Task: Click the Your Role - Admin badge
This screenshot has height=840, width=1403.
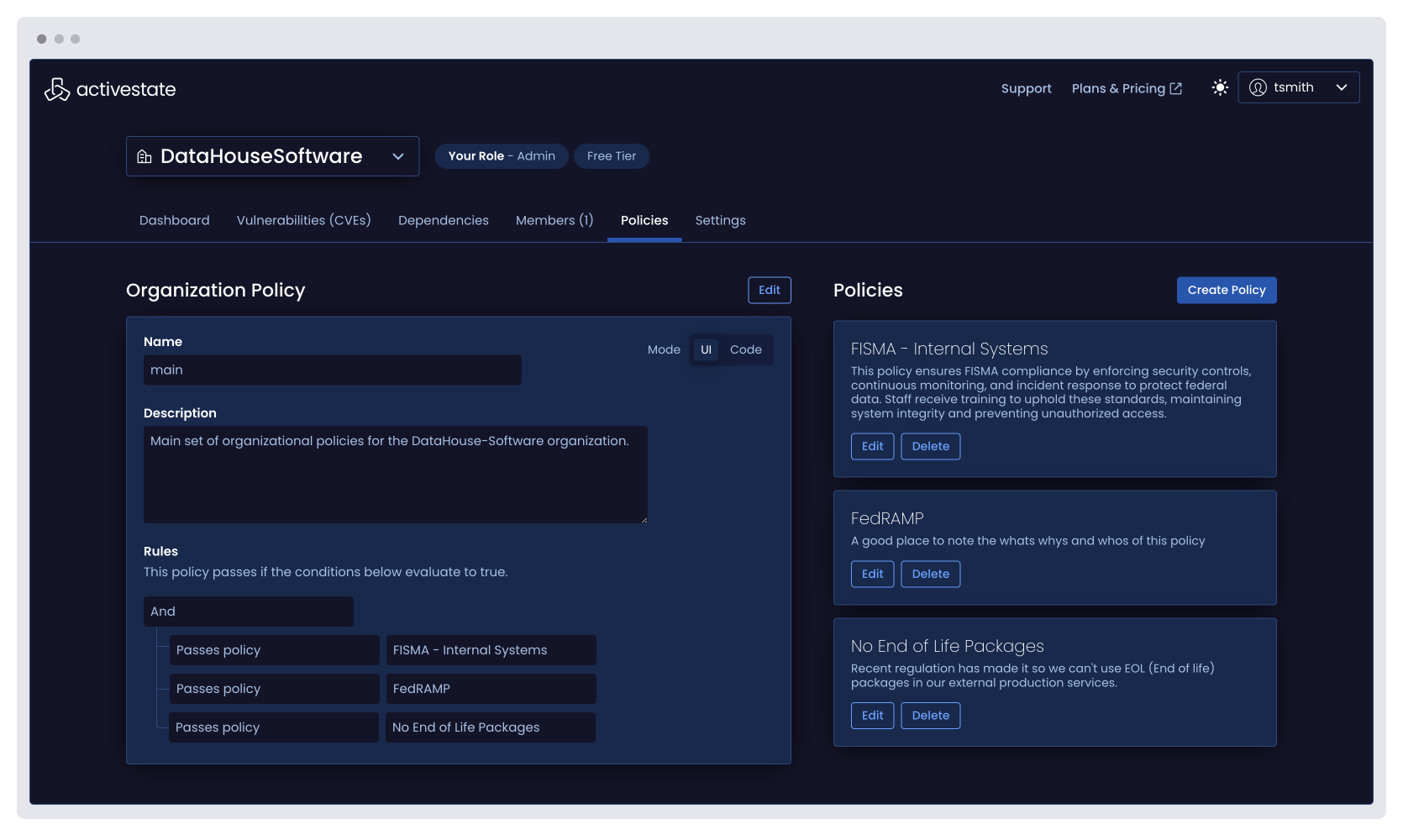Action: pyautogui.click(x=502, y=156)
